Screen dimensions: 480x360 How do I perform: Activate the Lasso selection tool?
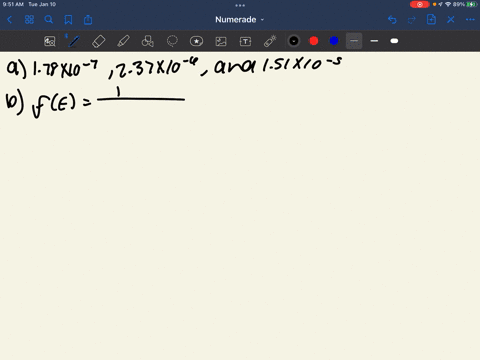pos(172,41)
